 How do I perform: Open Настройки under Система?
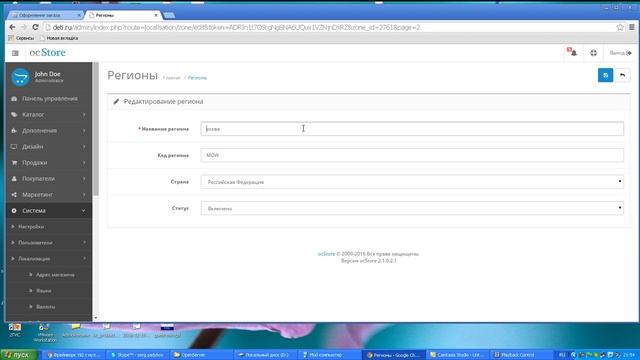pos(31,227)
